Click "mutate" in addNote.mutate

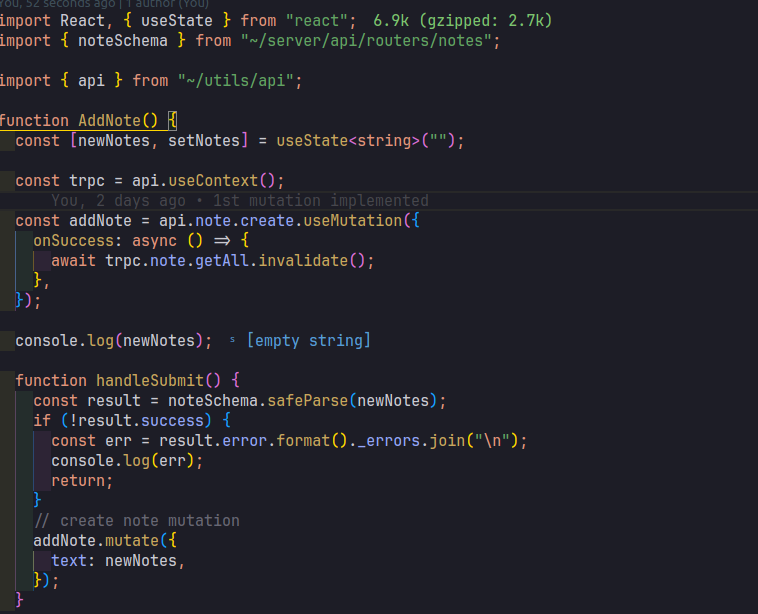[x=132, y=541]
